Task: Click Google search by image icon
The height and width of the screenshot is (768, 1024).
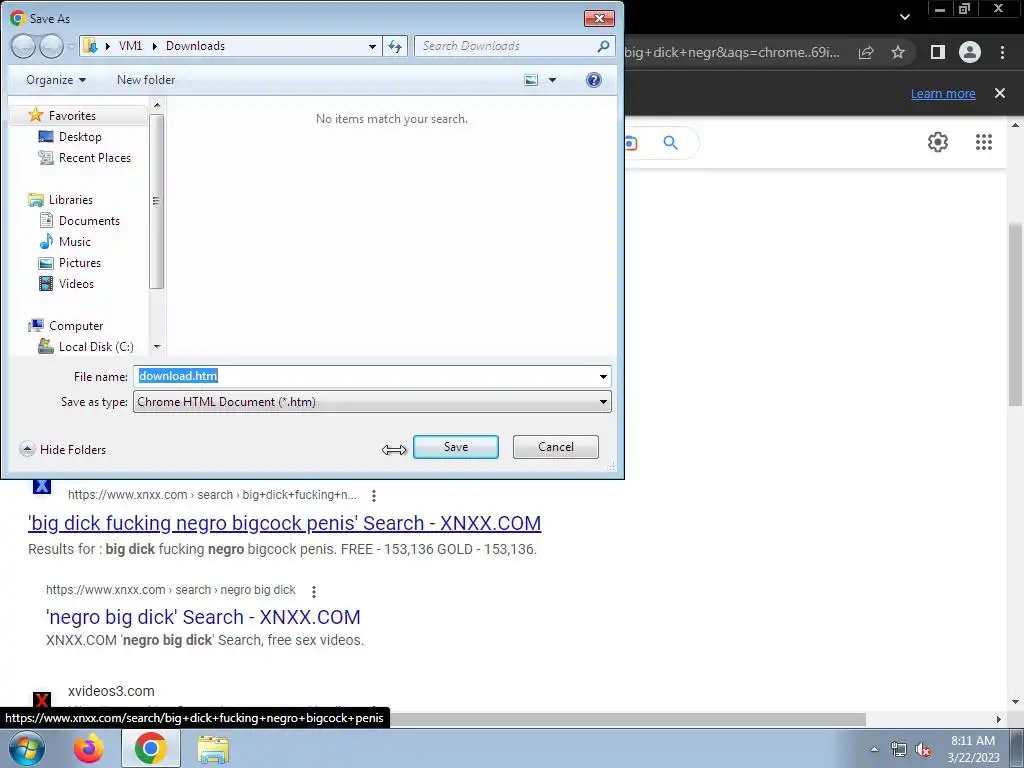Action: pyautogui.click(x=631, y=143)
